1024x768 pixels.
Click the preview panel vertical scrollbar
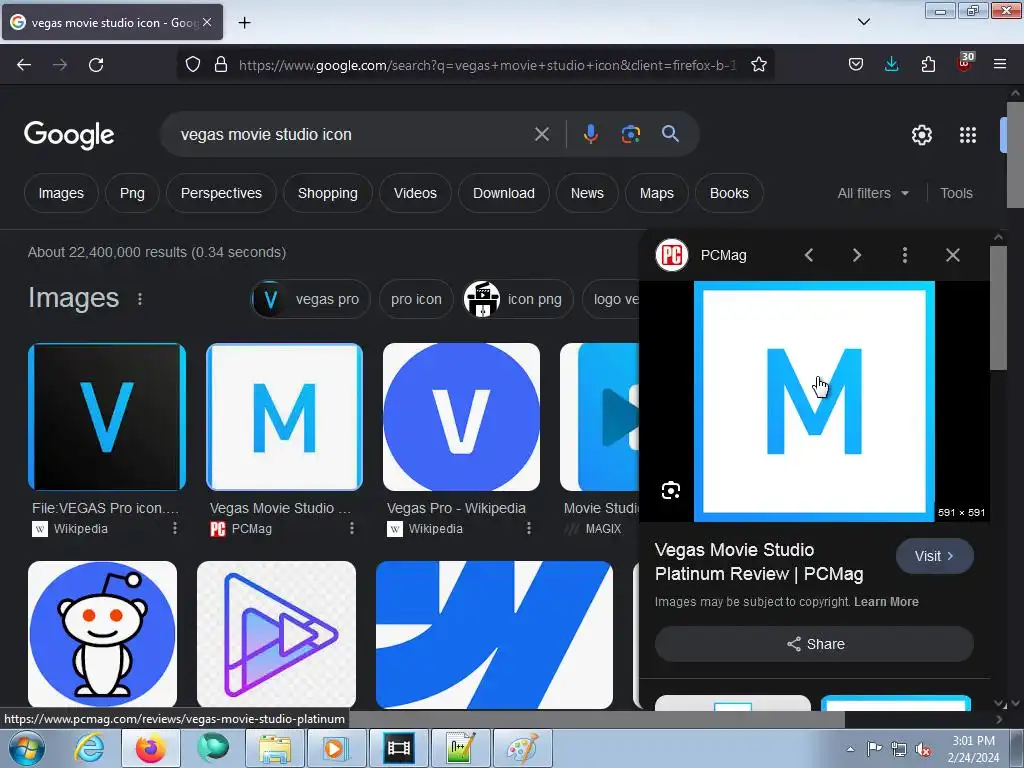point(998,308)
